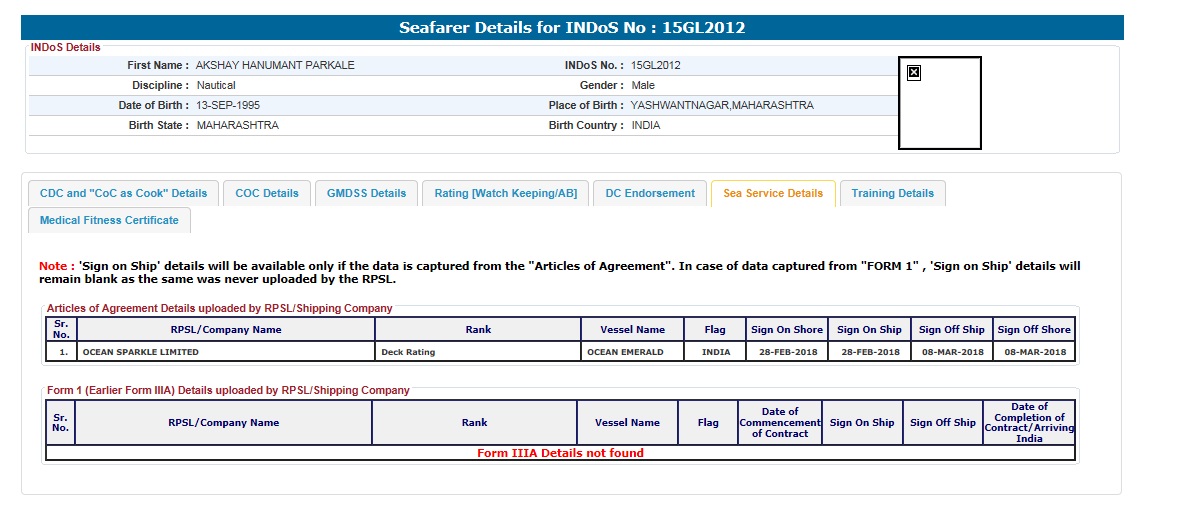The image size is (1187, 512).
Task: Go to the DC Endorsement tab
Action: 650,194
